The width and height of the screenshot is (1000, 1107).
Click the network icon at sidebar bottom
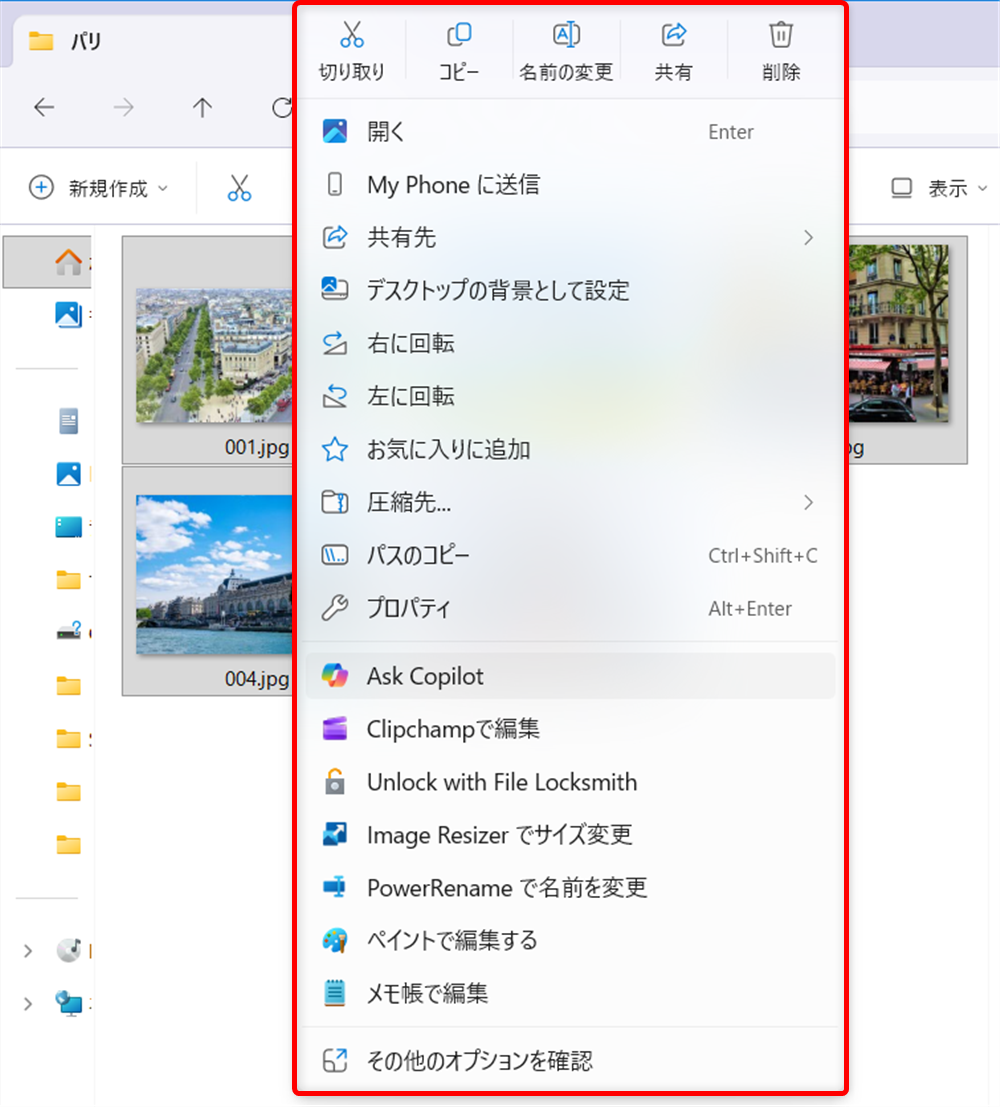click(68, 1004)
